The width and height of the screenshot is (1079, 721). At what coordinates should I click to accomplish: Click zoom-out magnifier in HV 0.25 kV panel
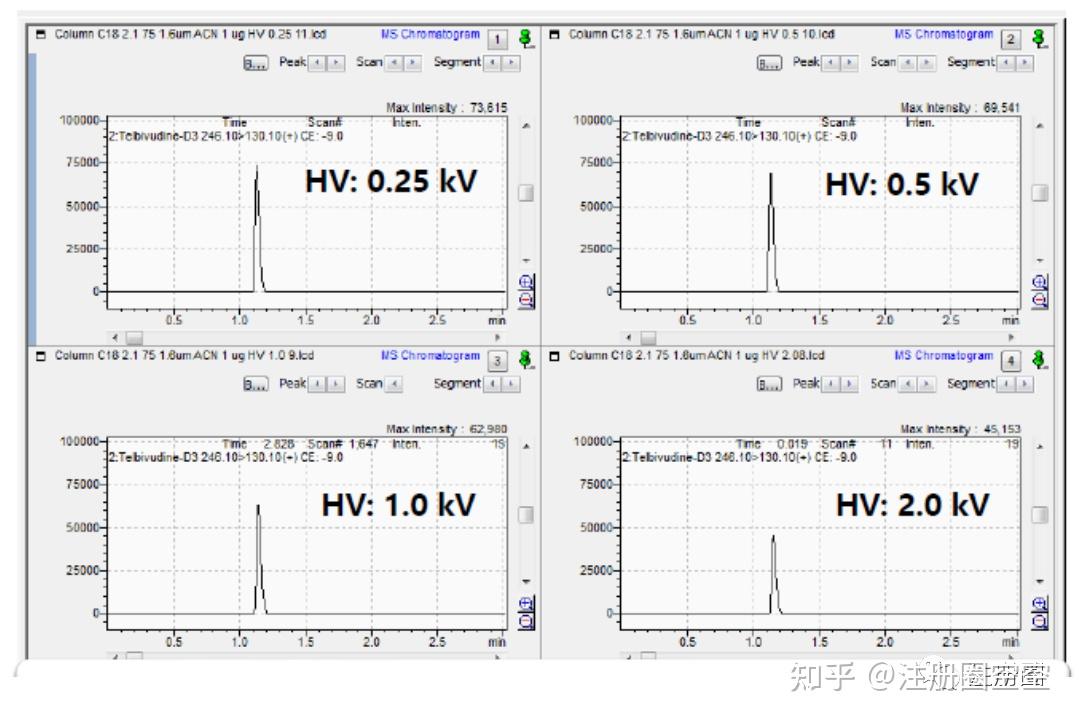coord(526,299)
